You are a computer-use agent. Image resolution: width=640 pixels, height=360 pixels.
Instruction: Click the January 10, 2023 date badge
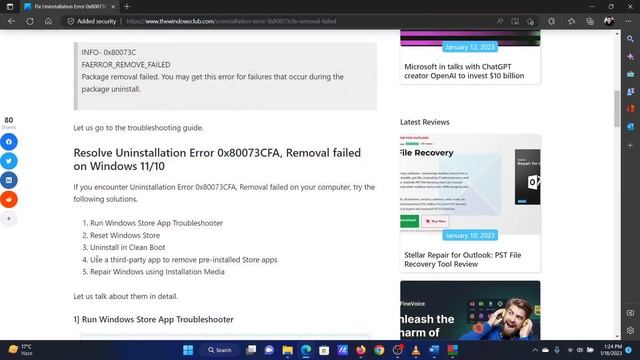pos(470,236)
